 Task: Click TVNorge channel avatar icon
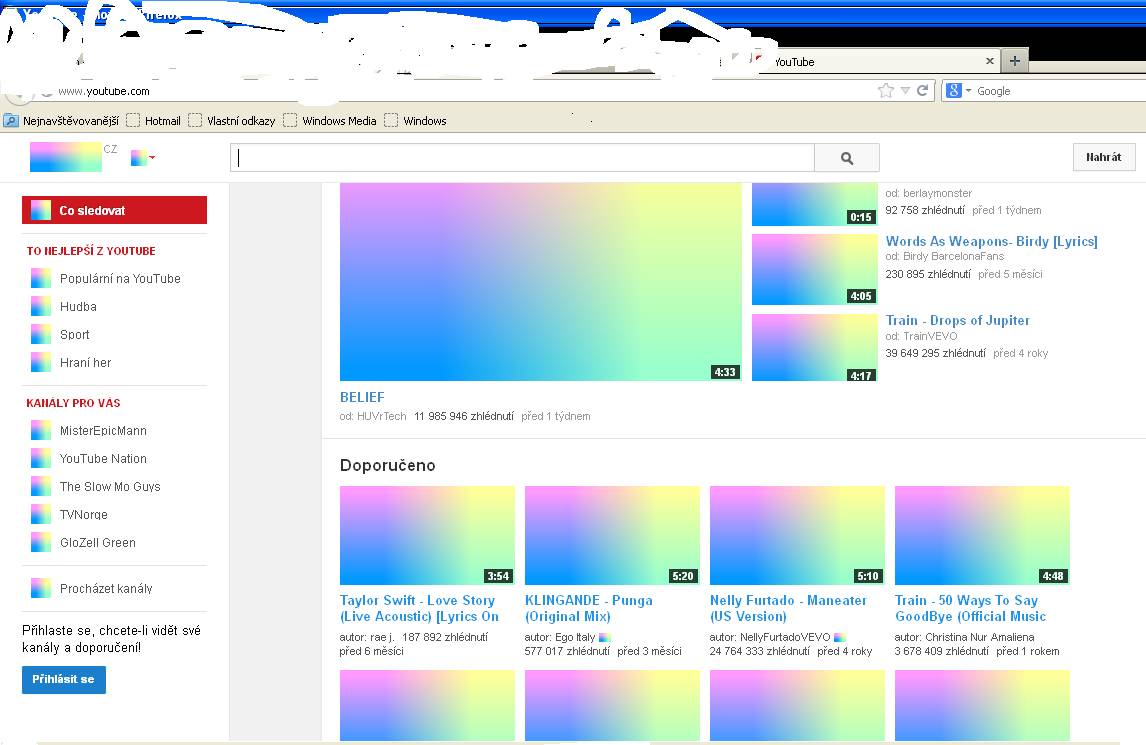coord(41,514)
